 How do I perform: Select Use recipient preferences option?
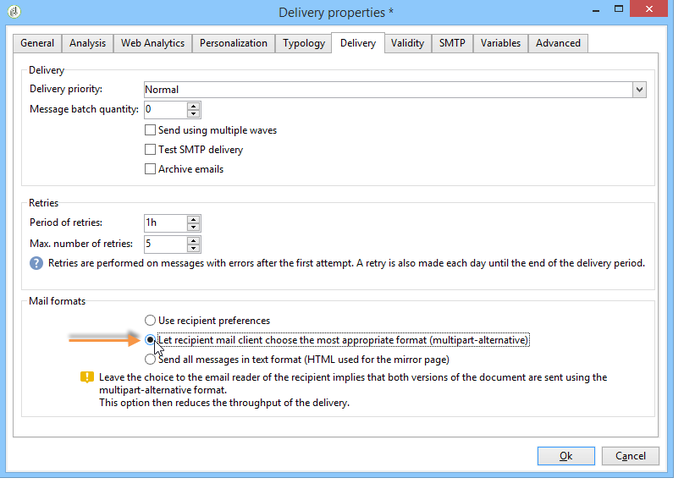pos(151,321)
